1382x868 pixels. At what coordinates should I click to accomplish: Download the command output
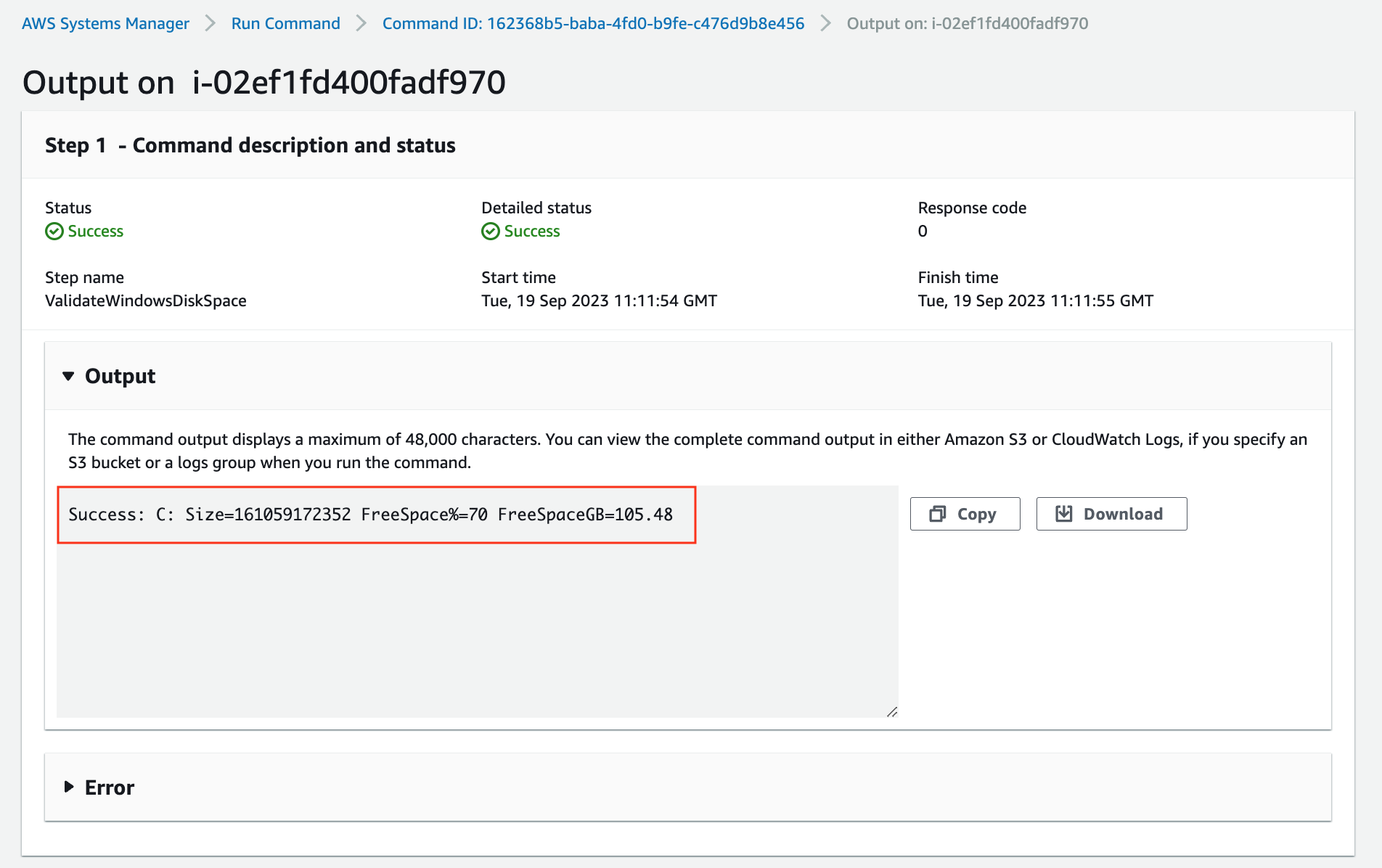pos(1111,513)
